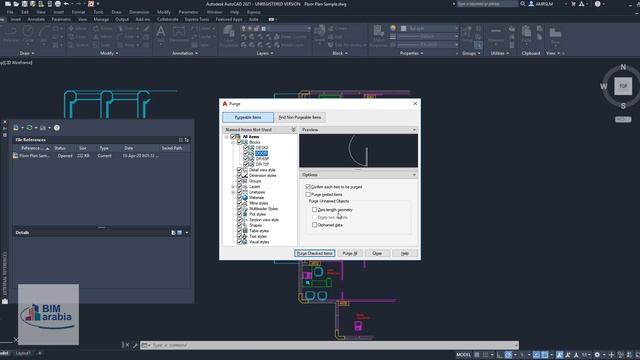This screenshot has height=360, width=640.
Task: Uncheck the Materials checkbox in purge tree
Action: (239, 198)
